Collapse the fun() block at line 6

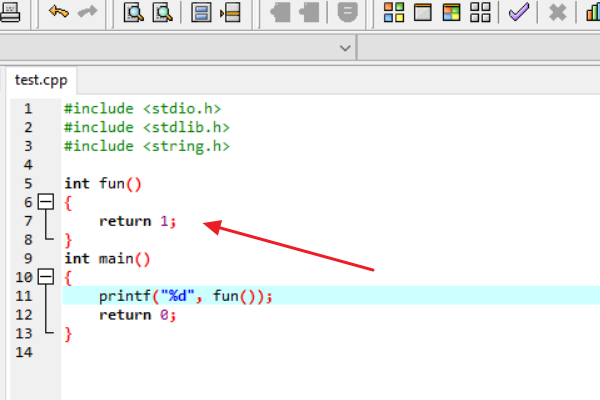pos(46,202)
